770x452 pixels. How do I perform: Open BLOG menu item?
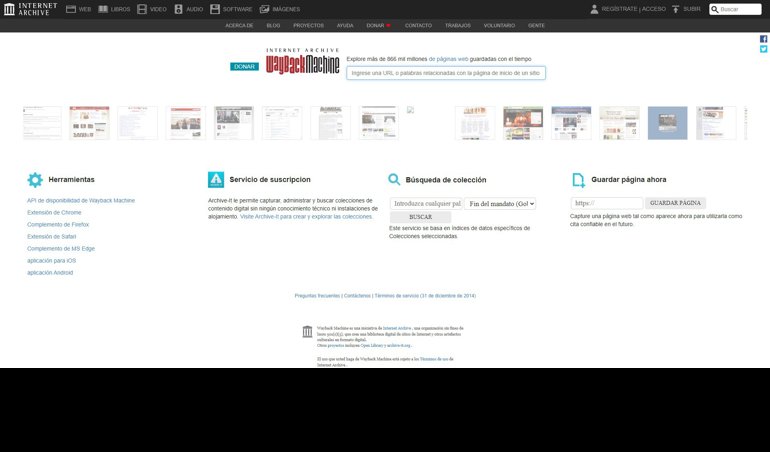click(273, 26)
